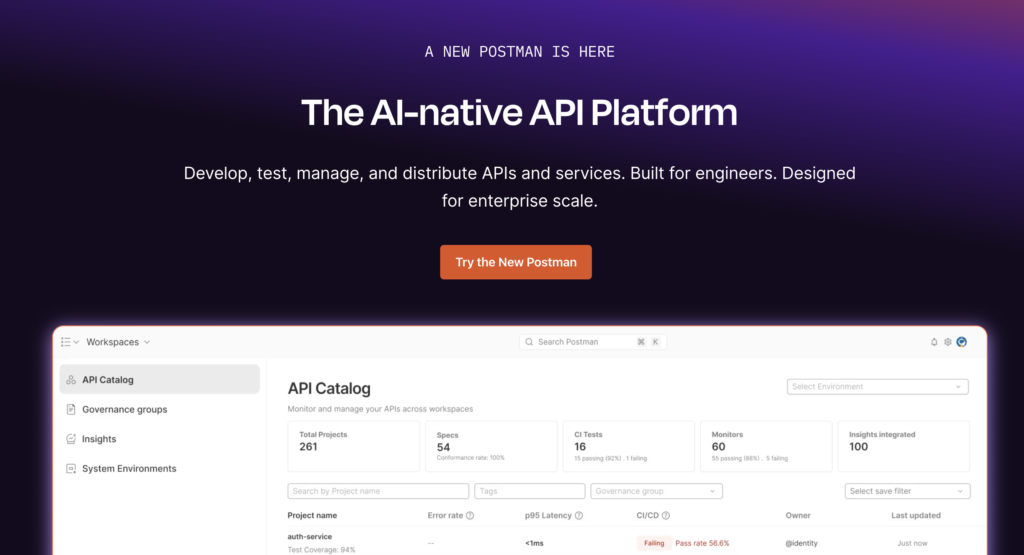Click the Insights sidebar icon

point(71,439)
